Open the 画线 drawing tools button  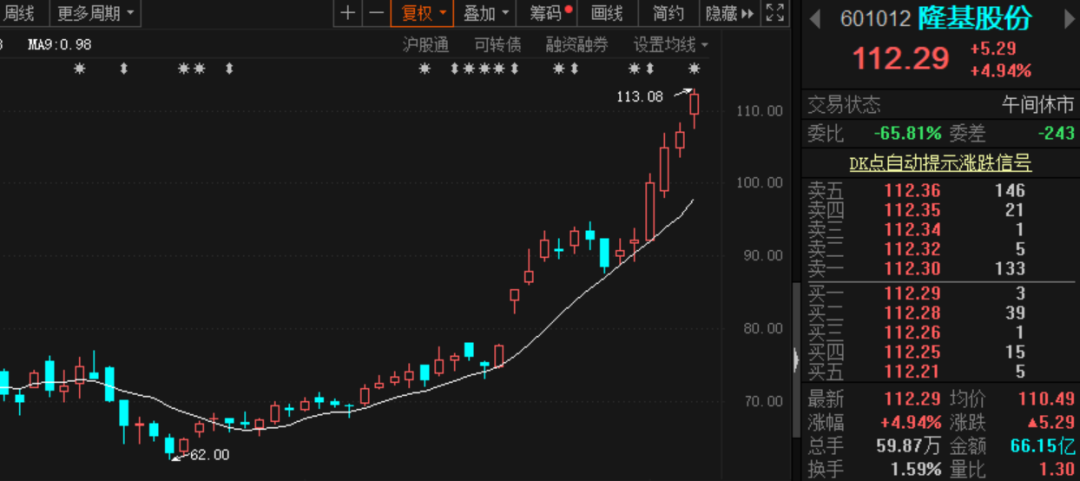[x=607, y=13]
